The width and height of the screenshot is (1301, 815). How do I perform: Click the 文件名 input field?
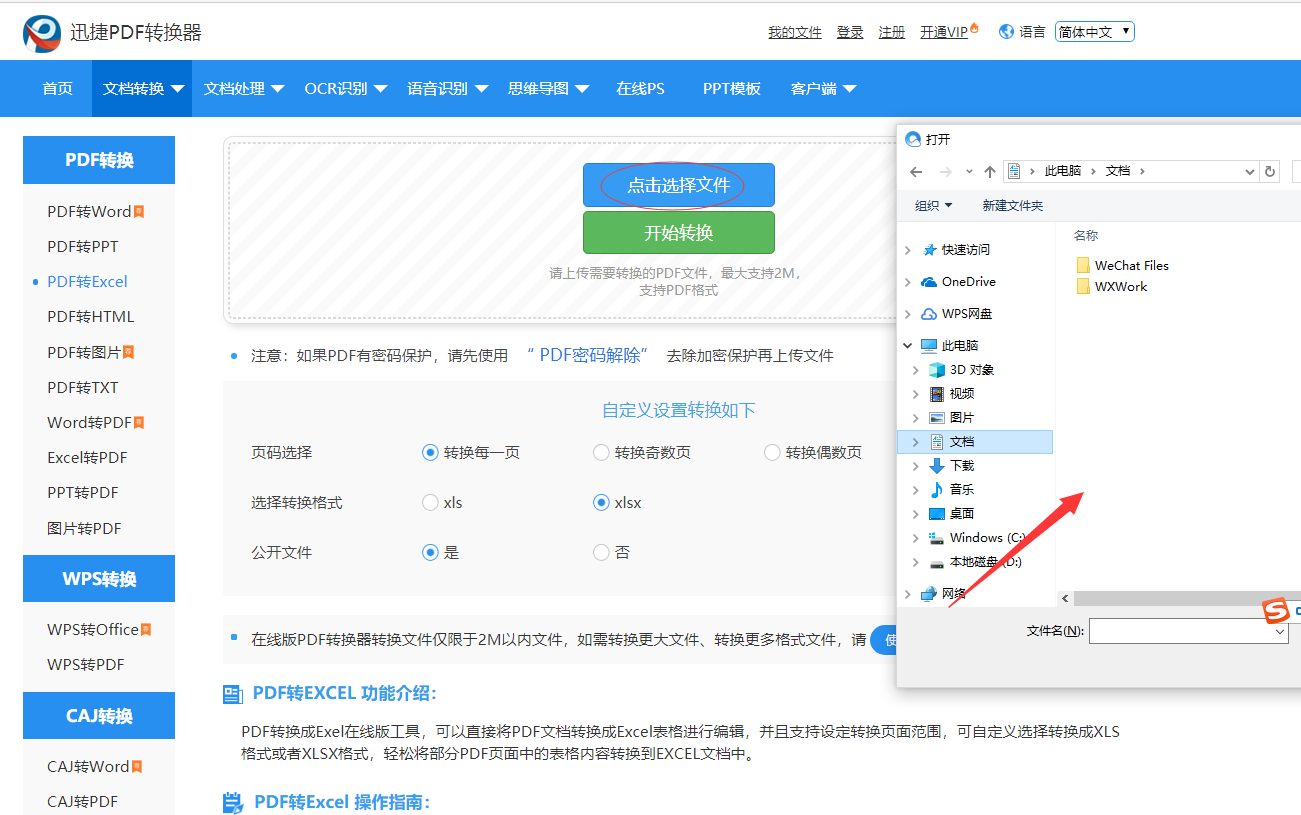tap(1188, 631)
